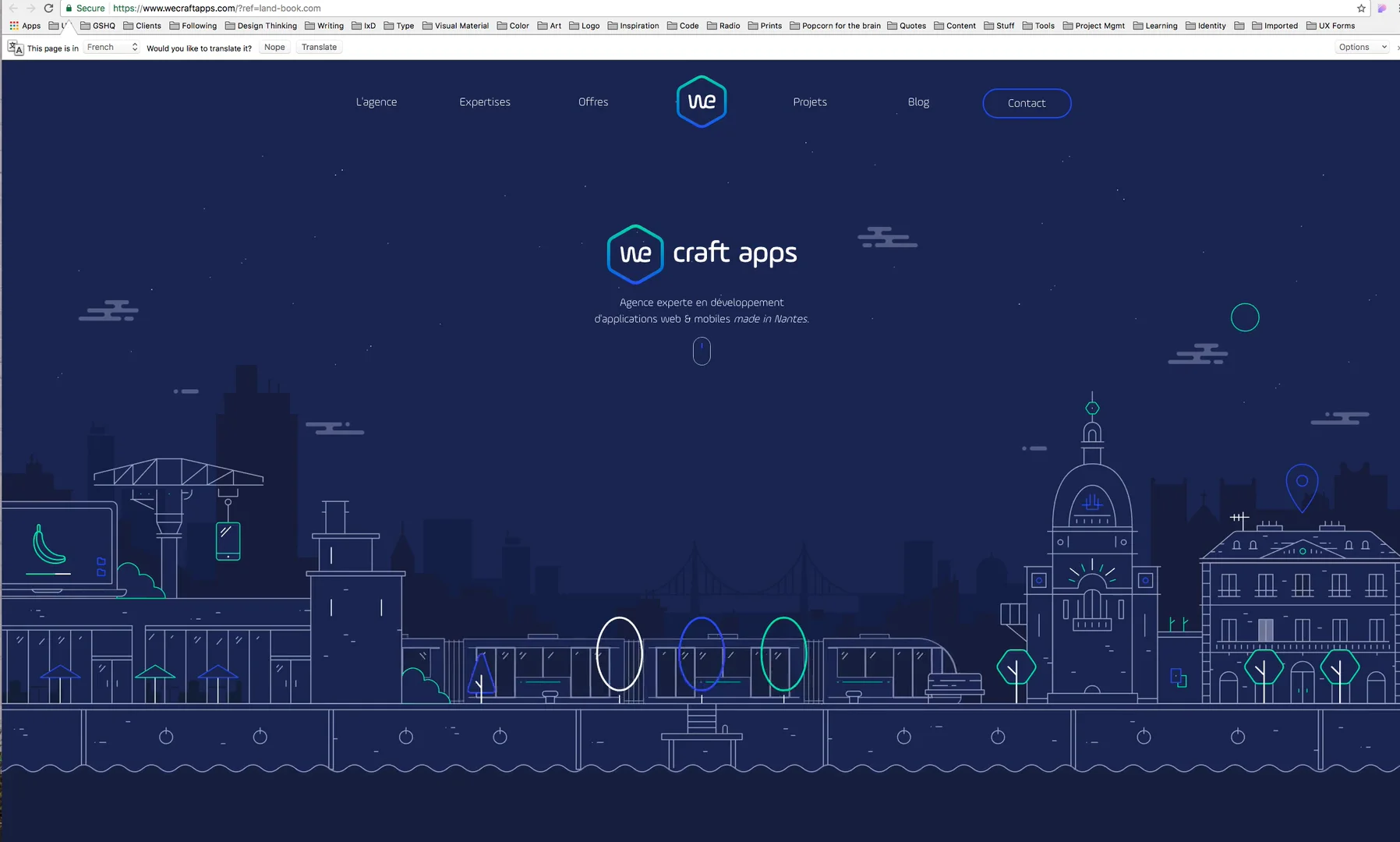Open the Apps grid shortcut
The width and height of the screenshot is (1400, 842).
point(25,26)
